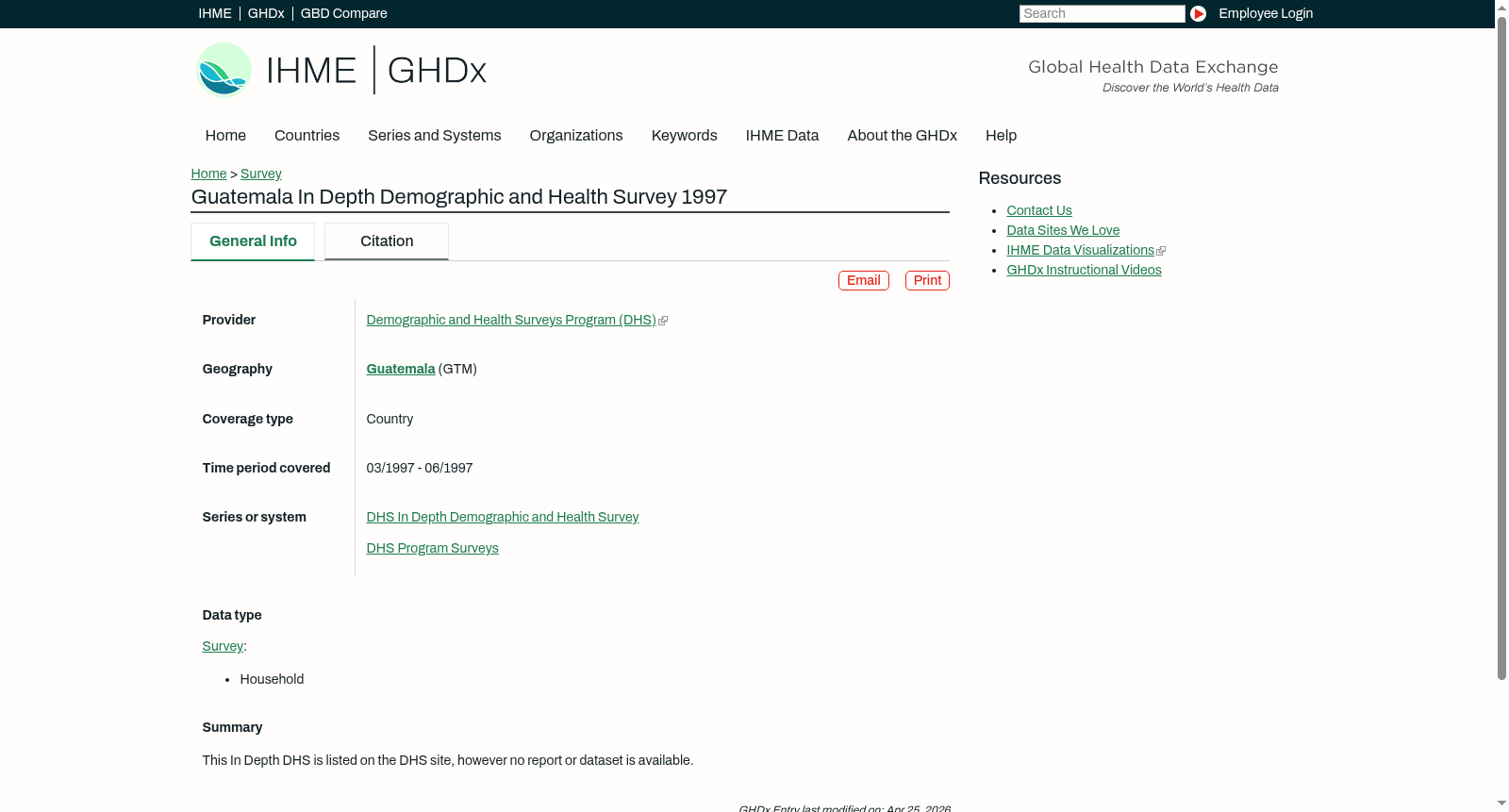Open GHDx link in top bar

click(x=266, y=13)
